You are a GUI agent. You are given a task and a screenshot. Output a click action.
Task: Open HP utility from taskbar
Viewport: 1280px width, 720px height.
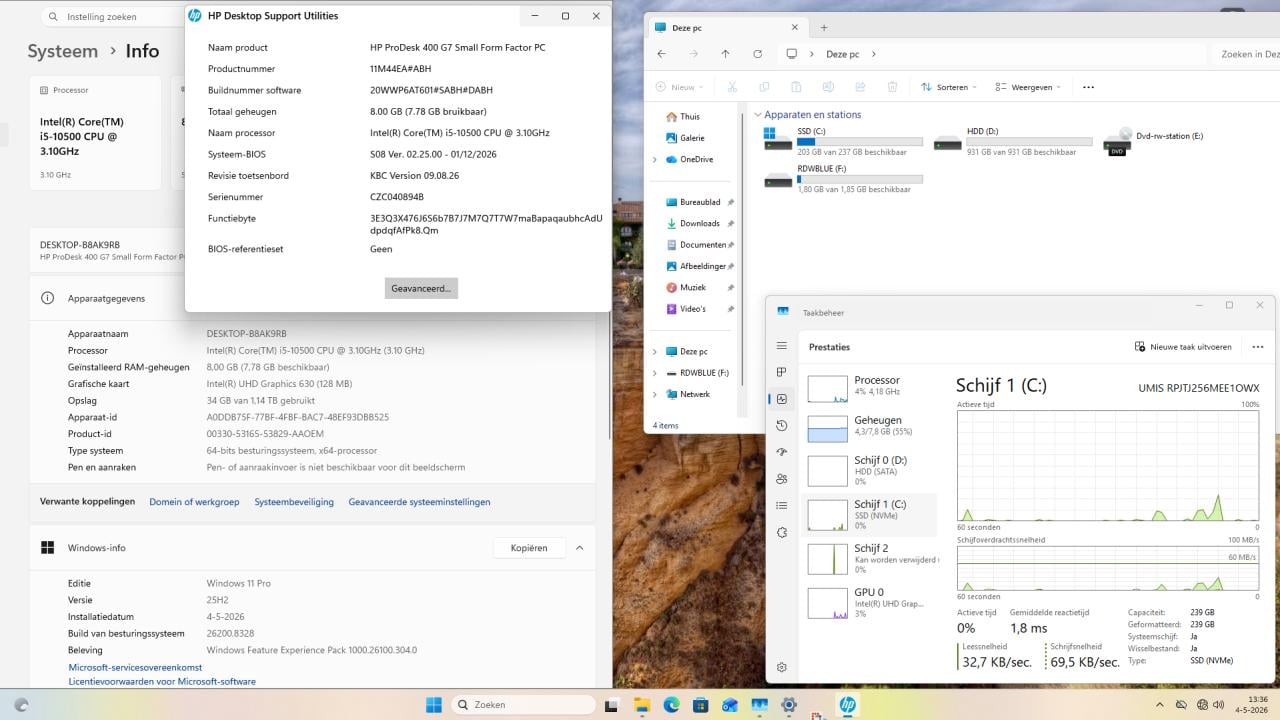pos(847,705)
